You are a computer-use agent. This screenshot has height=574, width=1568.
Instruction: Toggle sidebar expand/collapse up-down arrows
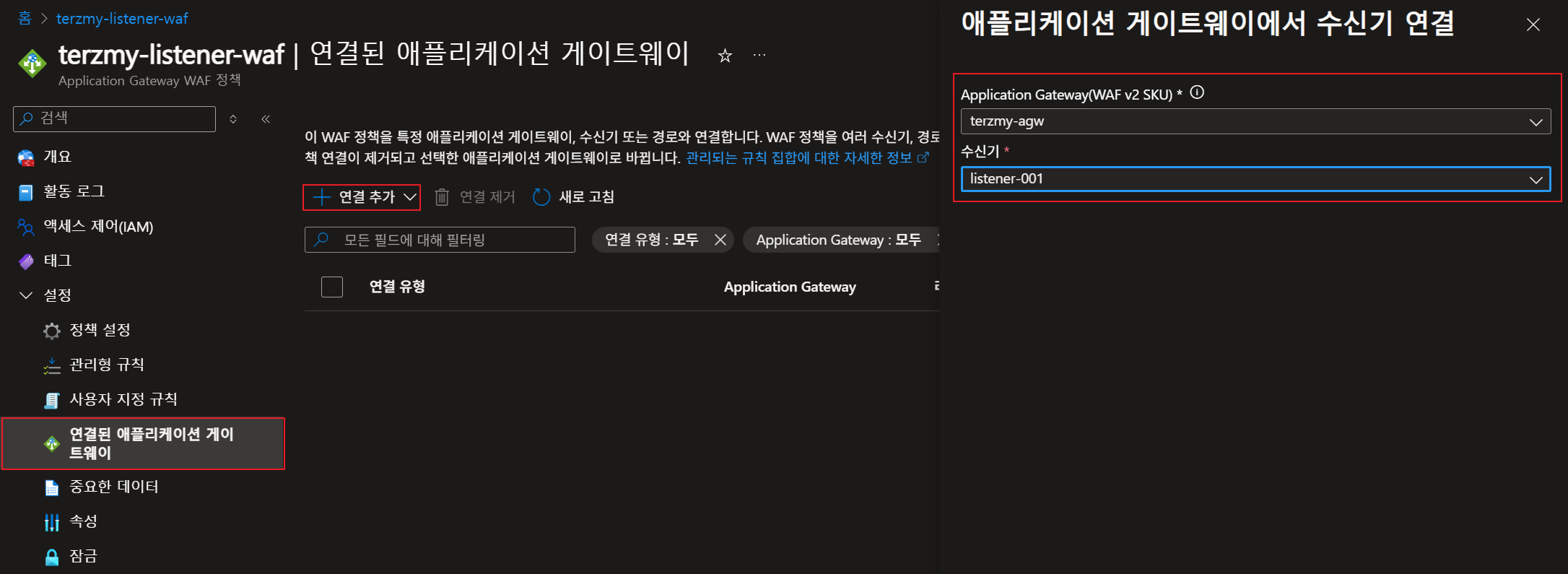tap(233, 119)
